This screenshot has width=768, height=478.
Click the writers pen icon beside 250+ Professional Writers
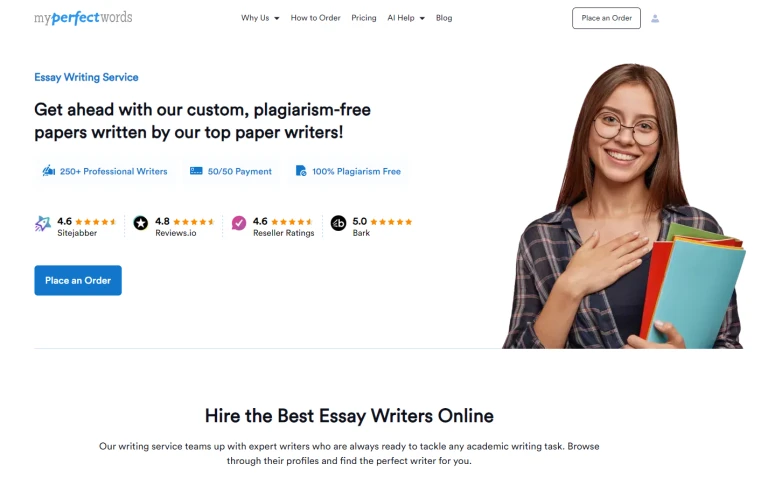pos(48,171)
